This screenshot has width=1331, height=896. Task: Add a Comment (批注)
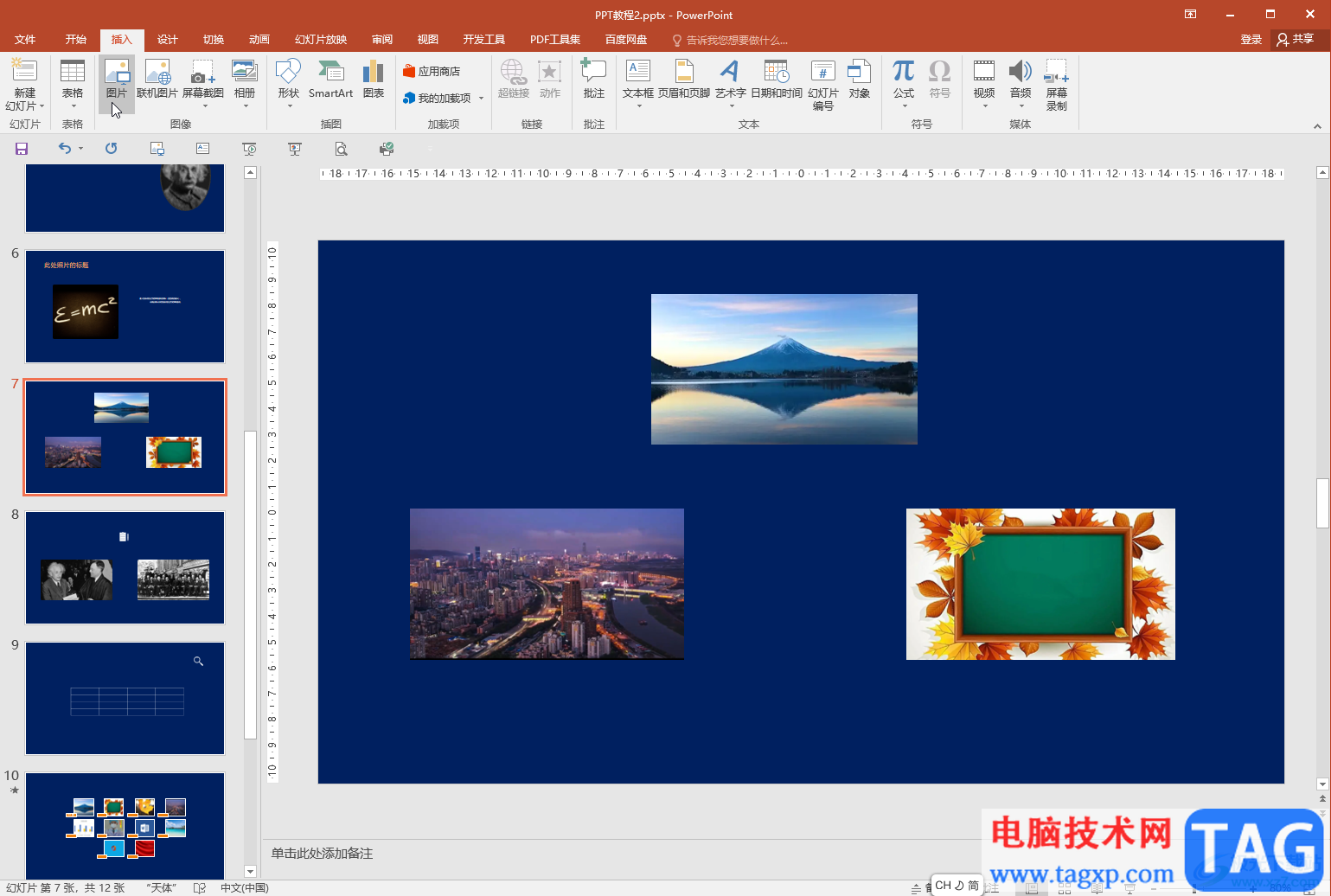point(593,80)
